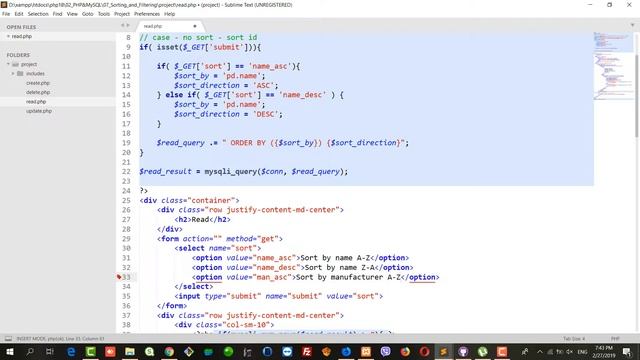Change ENG input language
The height and width of the screenshot is (360, 640).
pos(582,352)
